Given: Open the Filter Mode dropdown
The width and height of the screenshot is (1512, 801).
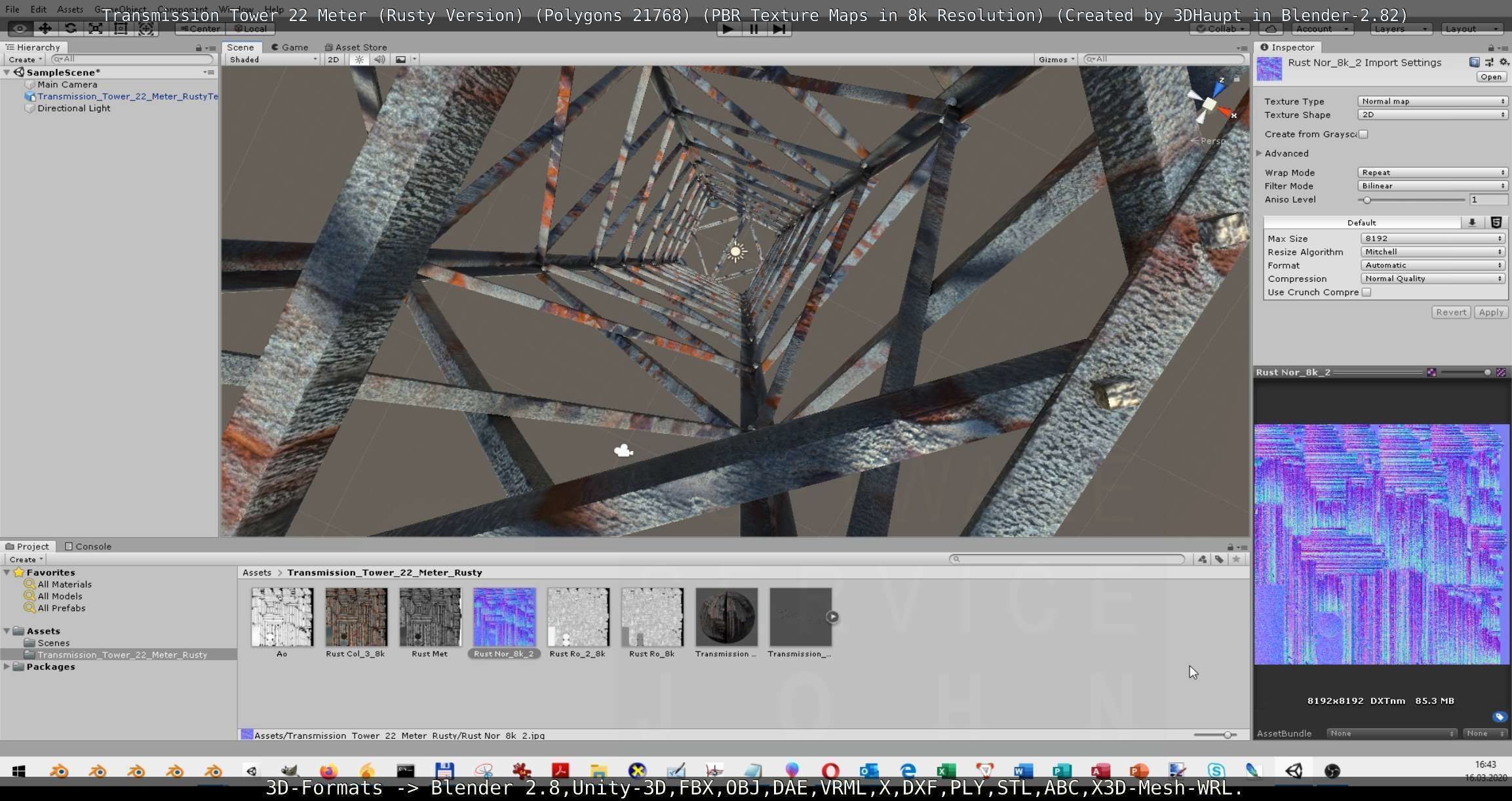Looking at the screenshot, I should tap(1433, 186).
